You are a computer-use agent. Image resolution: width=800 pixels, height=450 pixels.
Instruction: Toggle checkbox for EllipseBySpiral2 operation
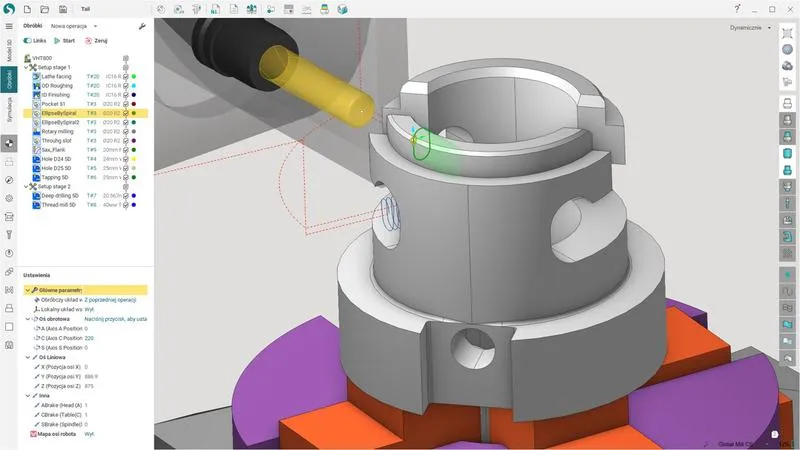click(x=126, y=122)
